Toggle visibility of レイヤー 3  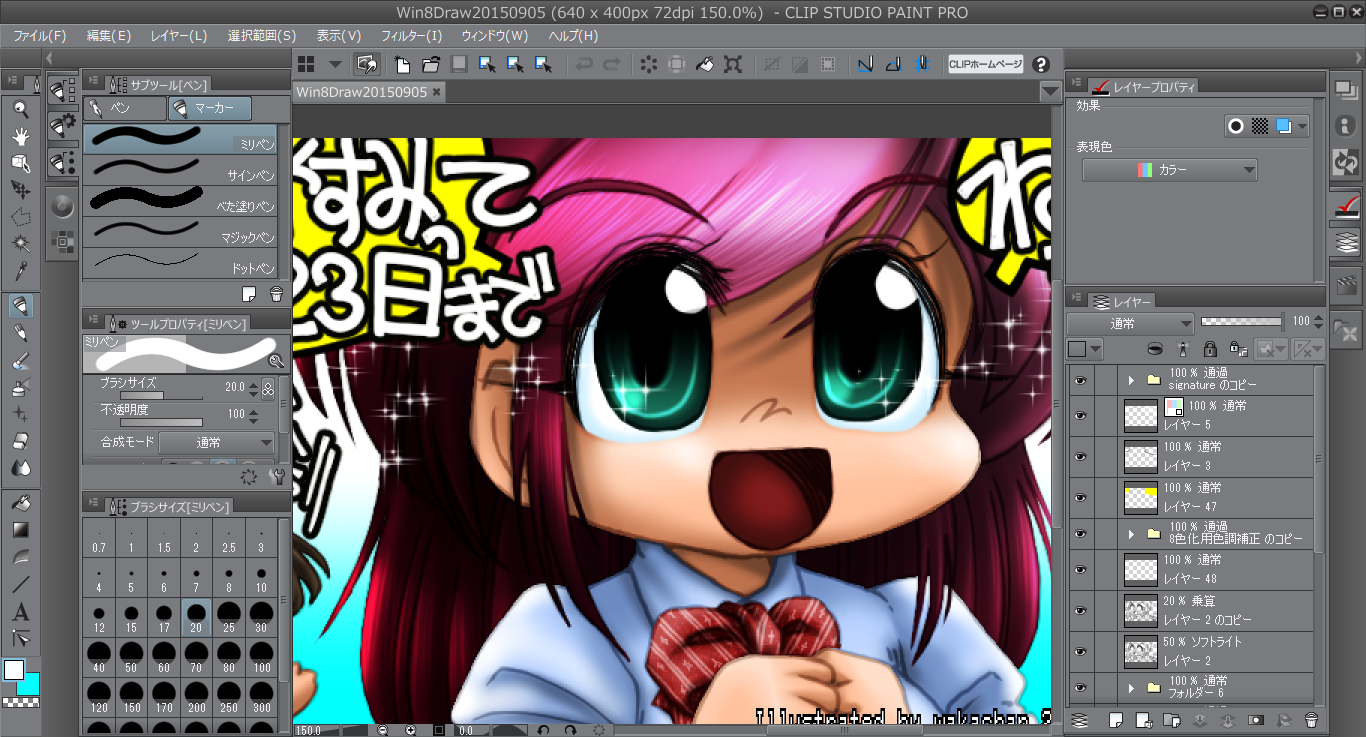pos(1080,456)
